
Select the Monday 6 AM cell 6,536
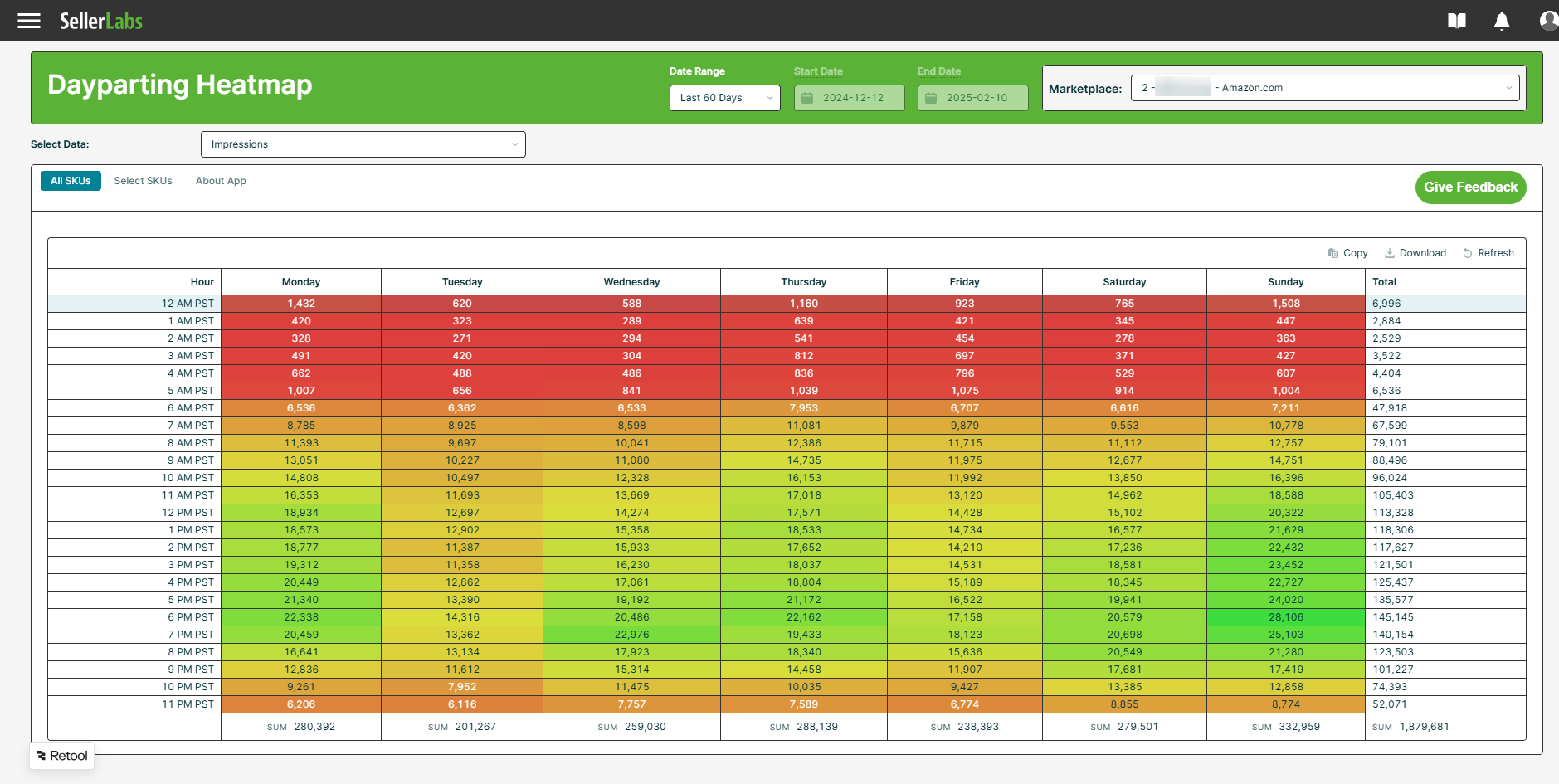[301, 408]
